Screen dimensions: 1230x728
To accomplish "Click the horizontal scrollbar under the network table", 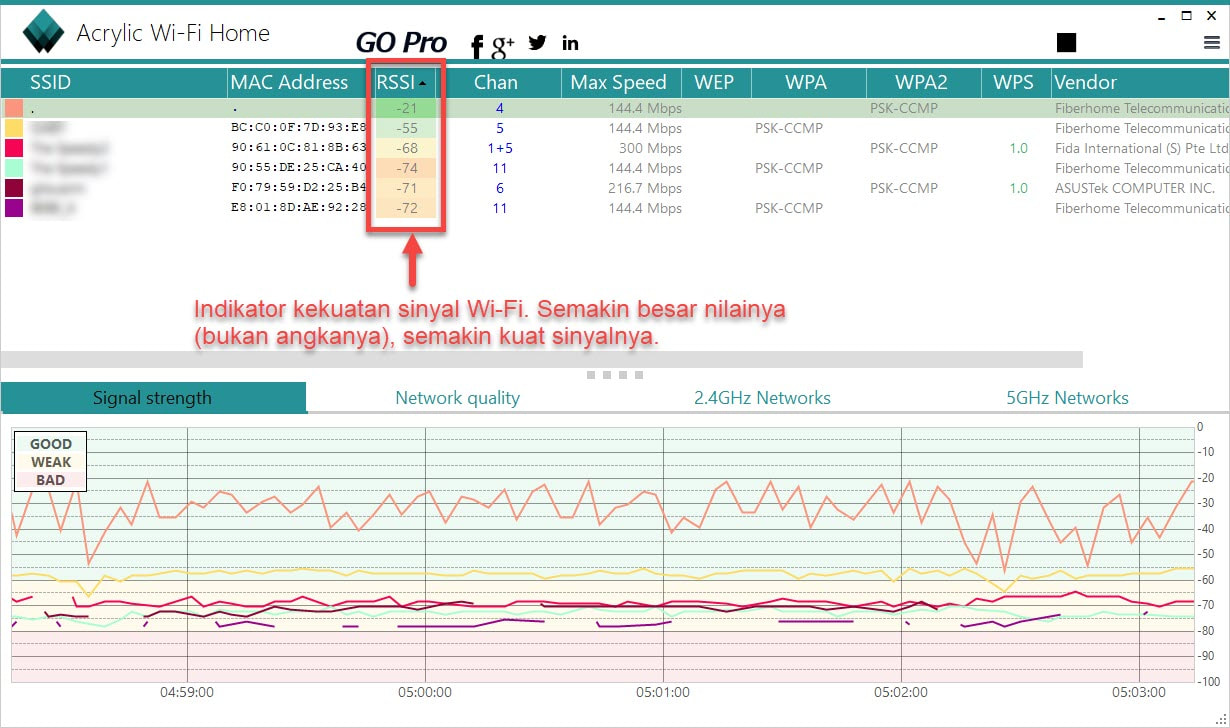I will [x=542, y=359].
